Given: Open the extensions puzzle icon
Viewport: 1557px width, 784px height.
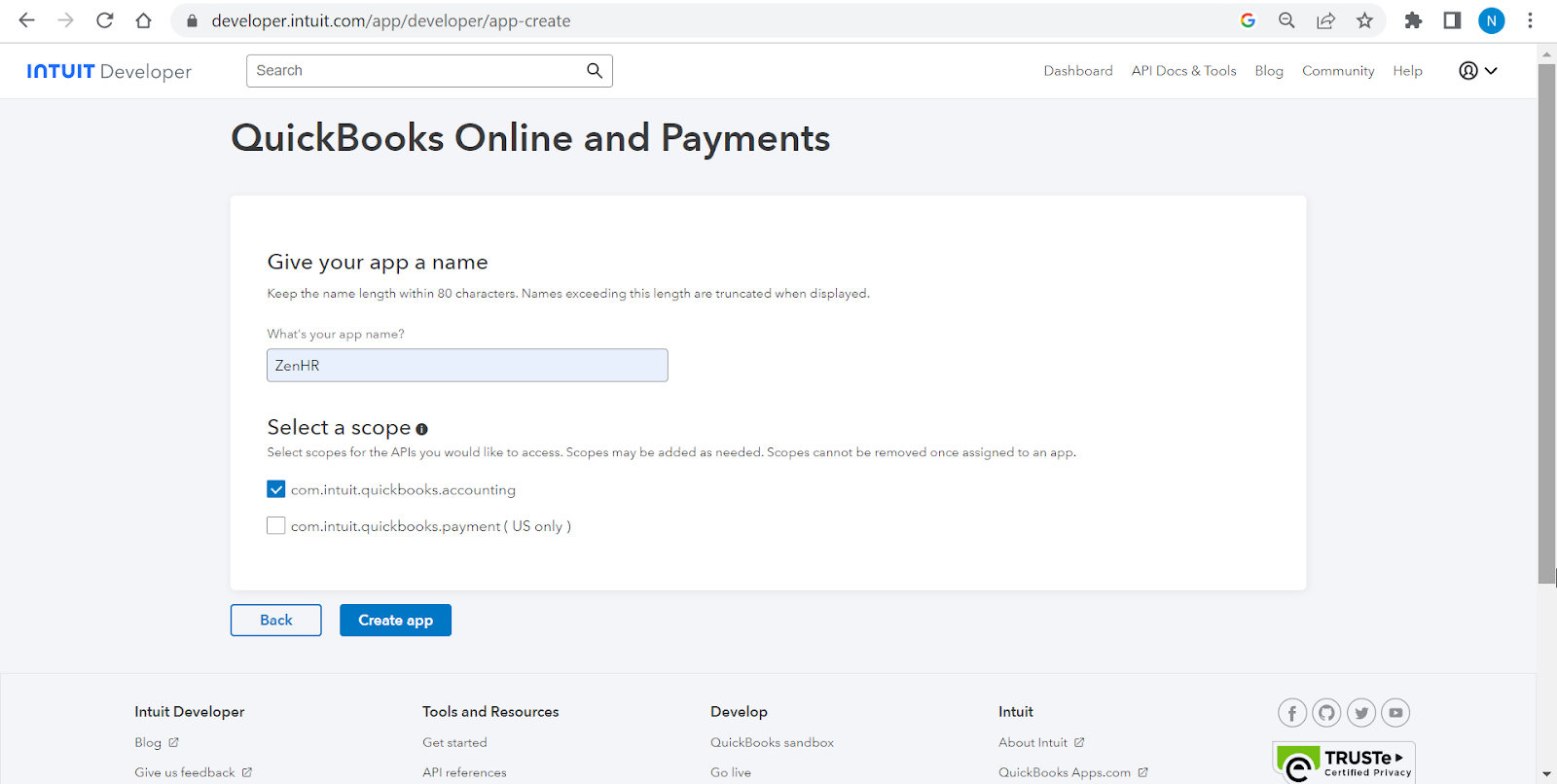Looking at the screenshot, I should [1413, 20].
